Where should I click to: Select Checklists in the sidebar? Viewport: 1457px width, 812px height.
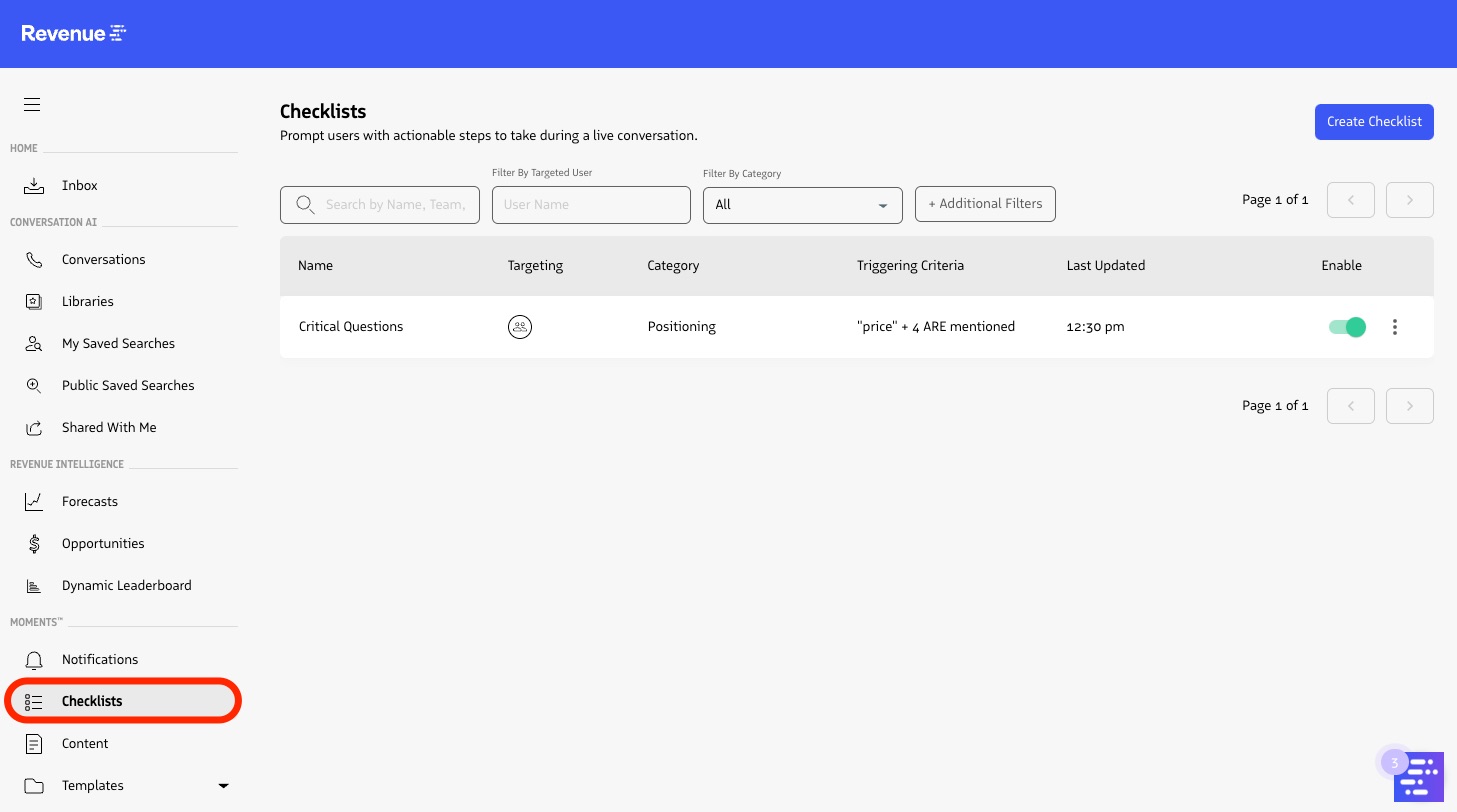(124, 701)
